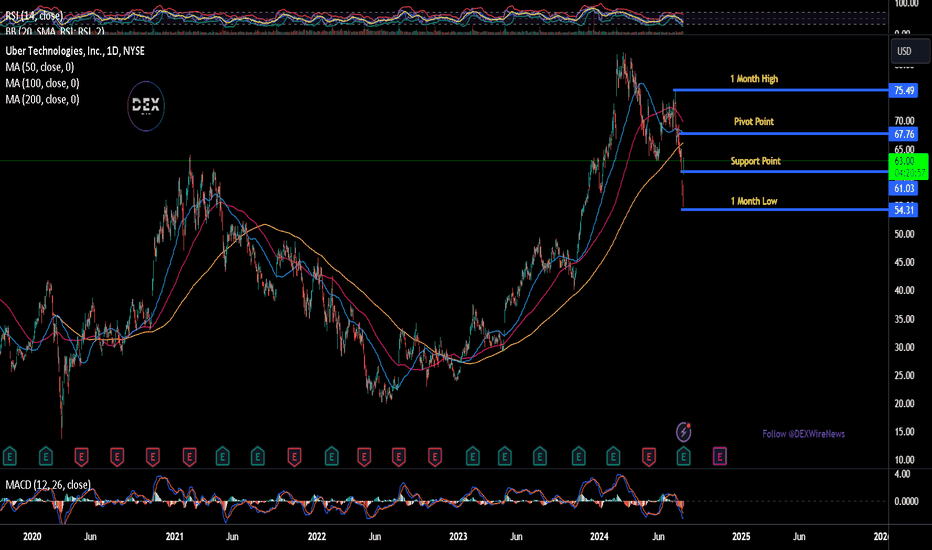Screen dimensions: 932x550
Task: Open the green earnings marker below the lightning icon
Action: tap(684, 457)
